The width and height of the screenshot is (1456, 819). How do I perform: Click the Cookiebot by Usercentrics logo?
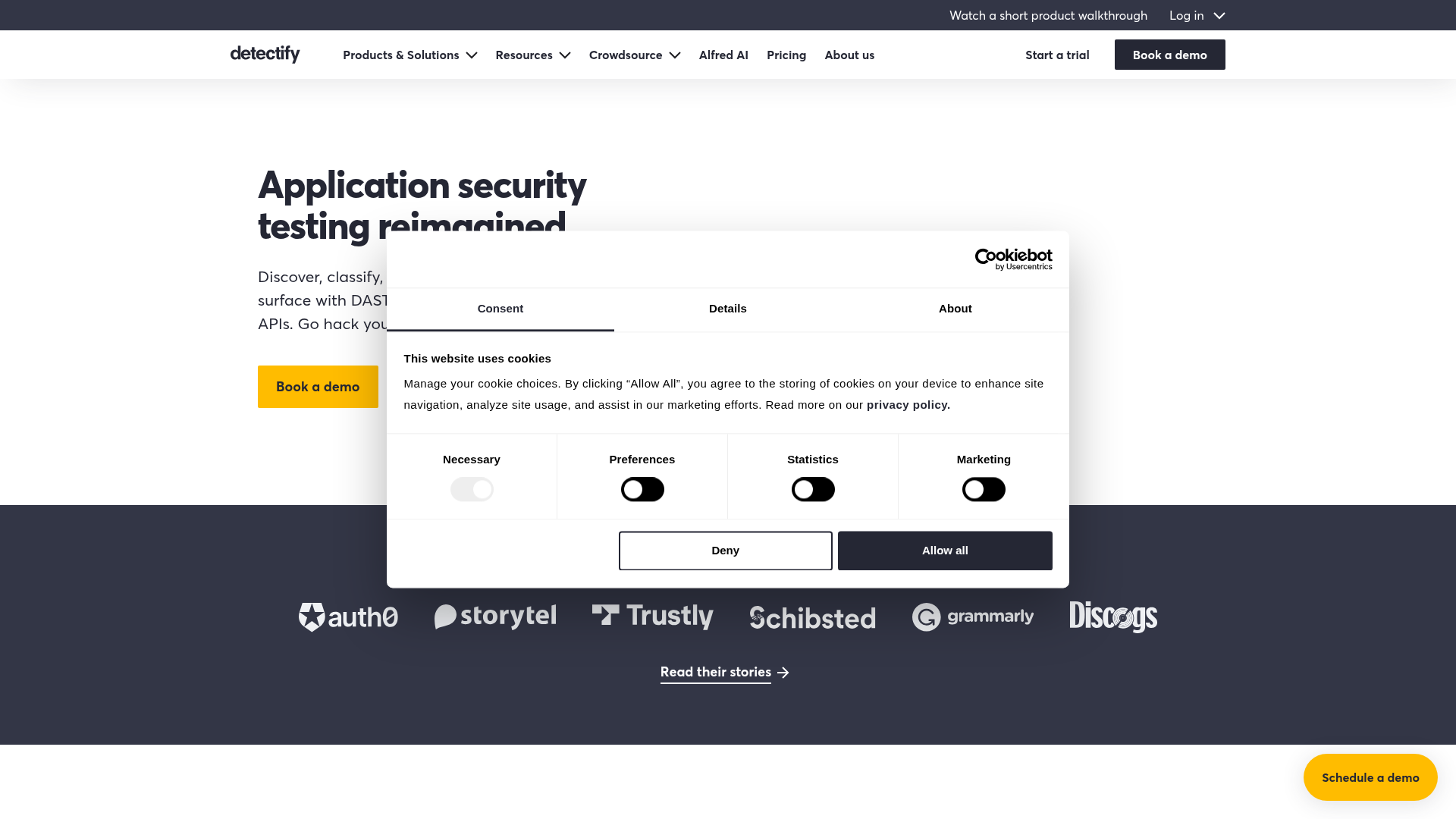pos(1014,259)
